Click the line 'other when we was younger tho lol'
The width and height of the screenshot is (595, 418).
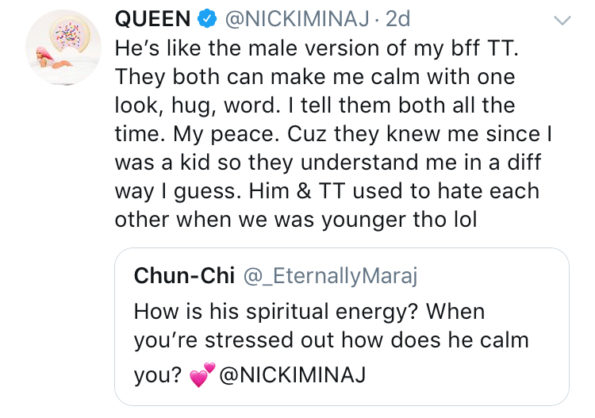pyautogui.click(x=296, y=220)
